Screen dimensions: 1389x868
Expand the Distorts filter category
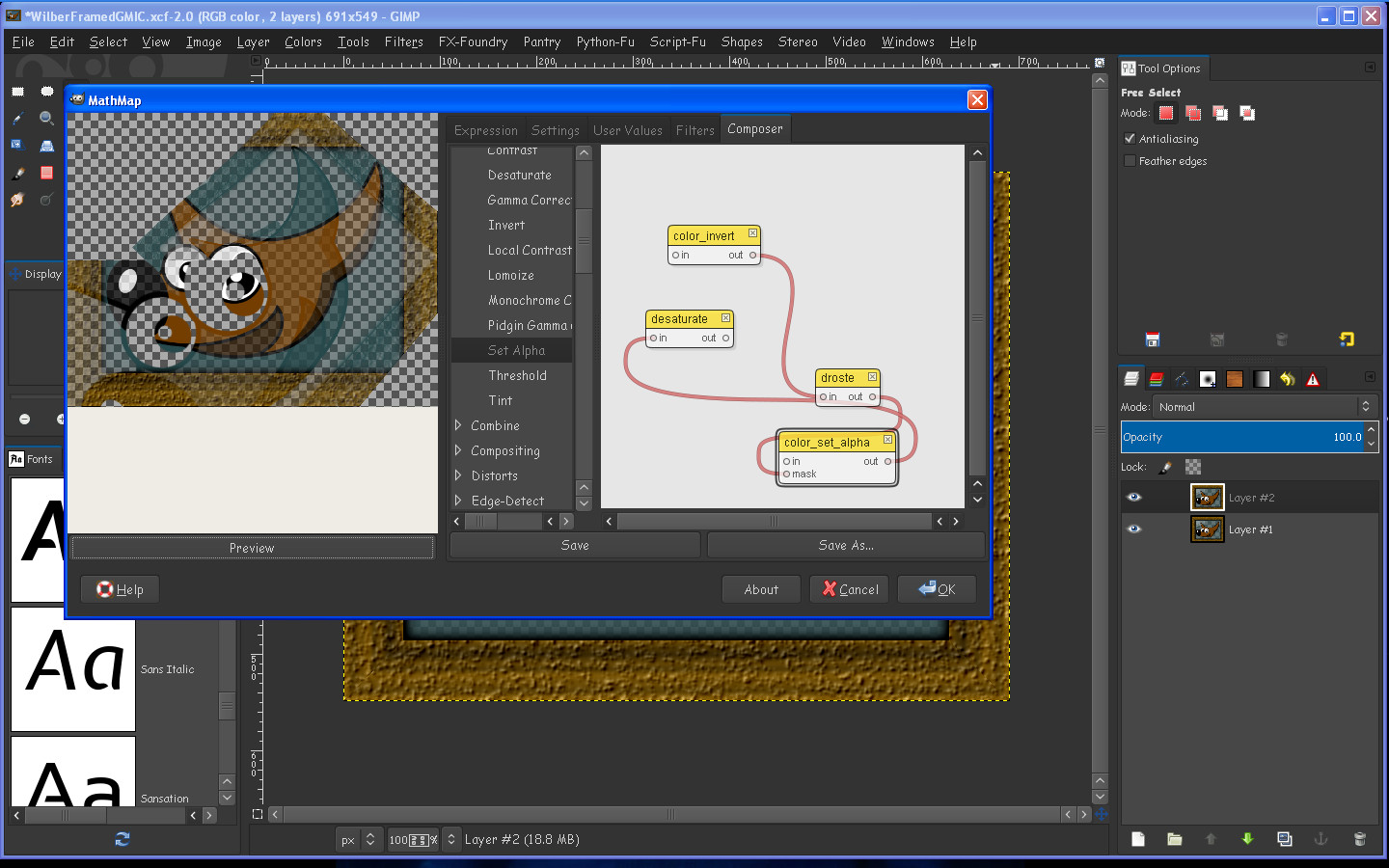pos(458,475)
